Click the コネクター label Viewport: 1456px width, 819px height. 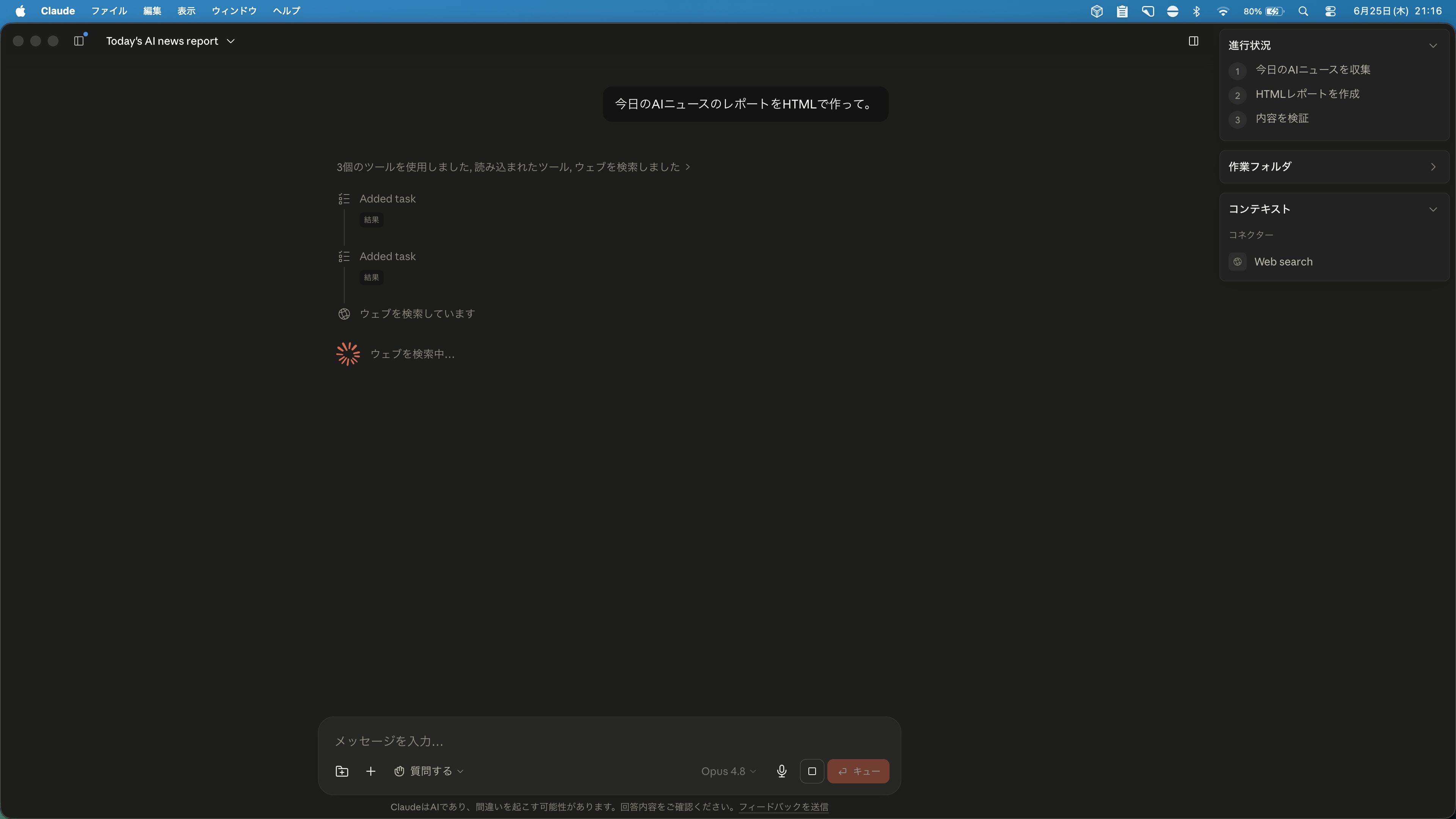[x=1251, y=235]
